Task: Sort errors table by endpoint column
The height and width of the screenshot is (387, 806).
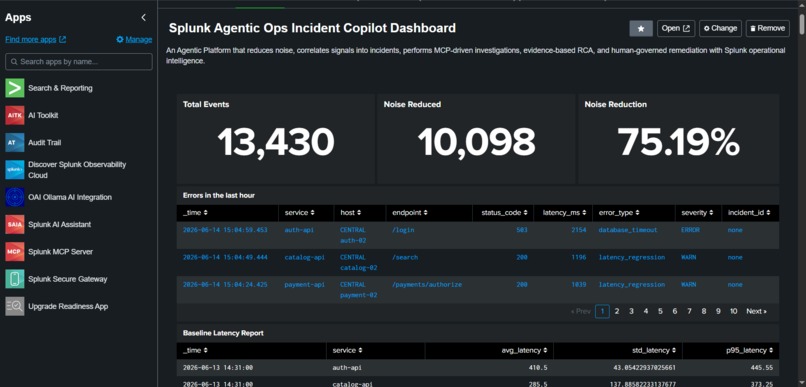Action: click(x=410, y=212)
